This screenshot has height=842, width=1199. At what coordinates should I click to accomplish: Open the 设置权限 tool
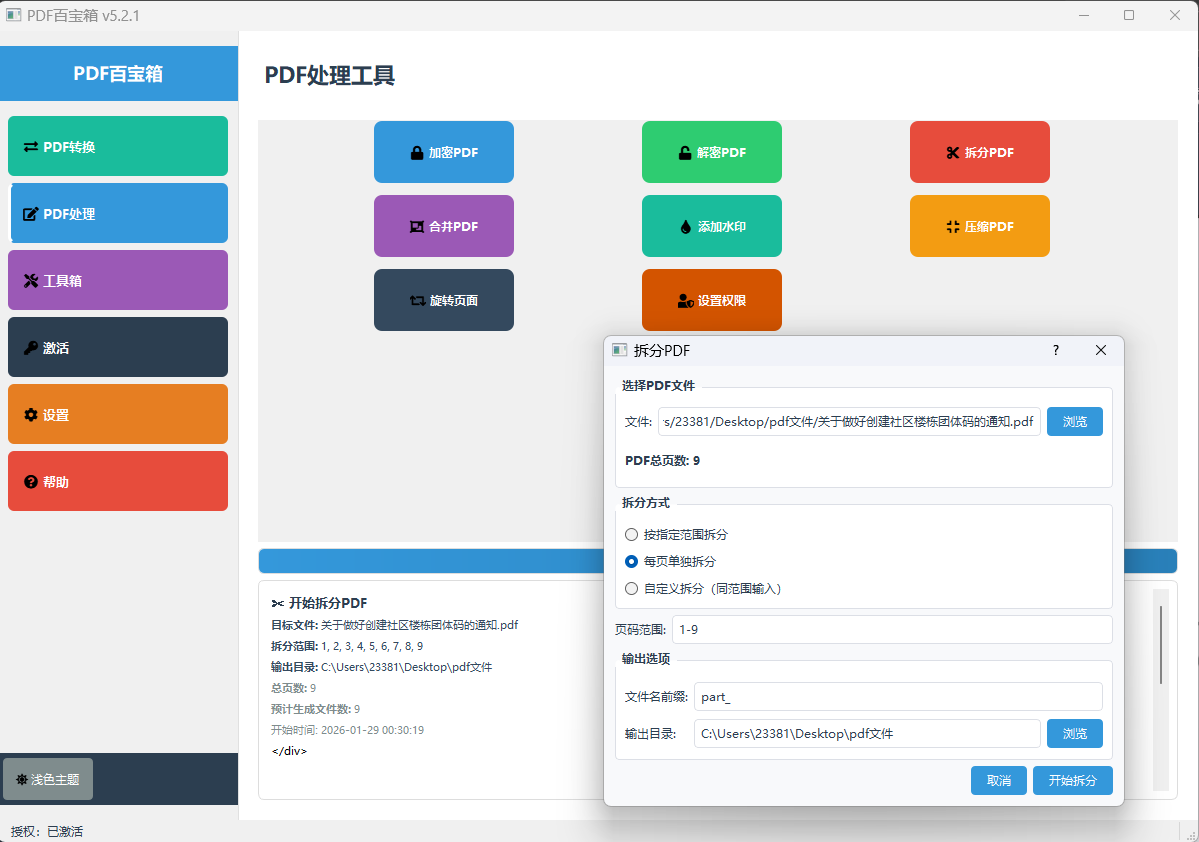tap(711, 299)
